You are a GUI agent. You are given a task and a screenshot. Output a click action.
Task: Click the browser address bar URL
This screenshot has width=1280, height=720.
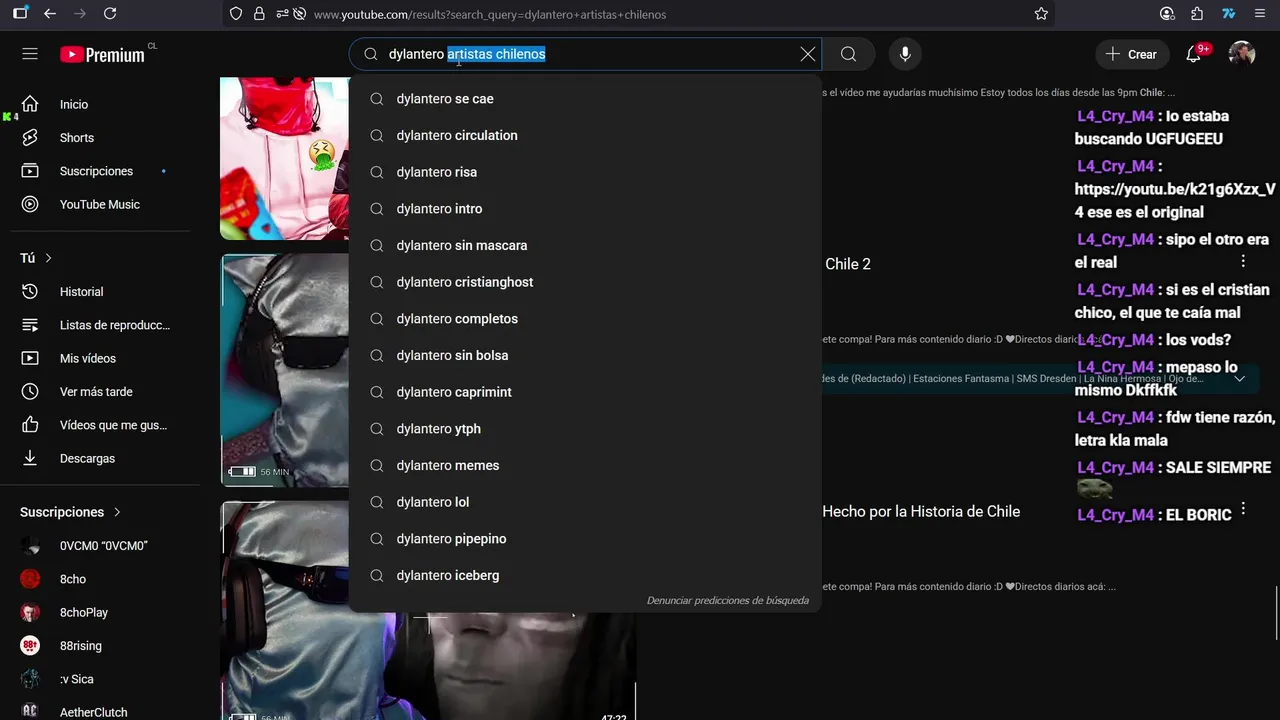pyautogui.click(x=490, y=14)
